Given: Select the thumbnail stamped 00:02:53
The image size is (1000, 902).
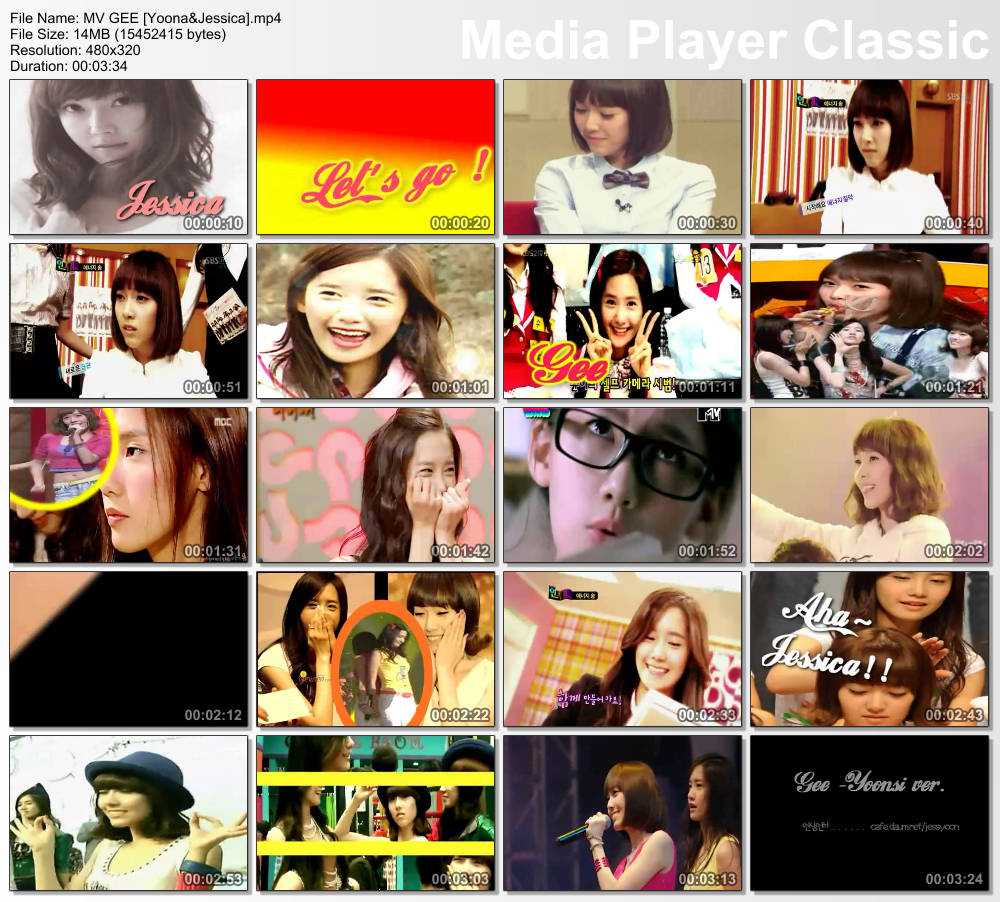Looking at the screenshot, I should [129, 813].
